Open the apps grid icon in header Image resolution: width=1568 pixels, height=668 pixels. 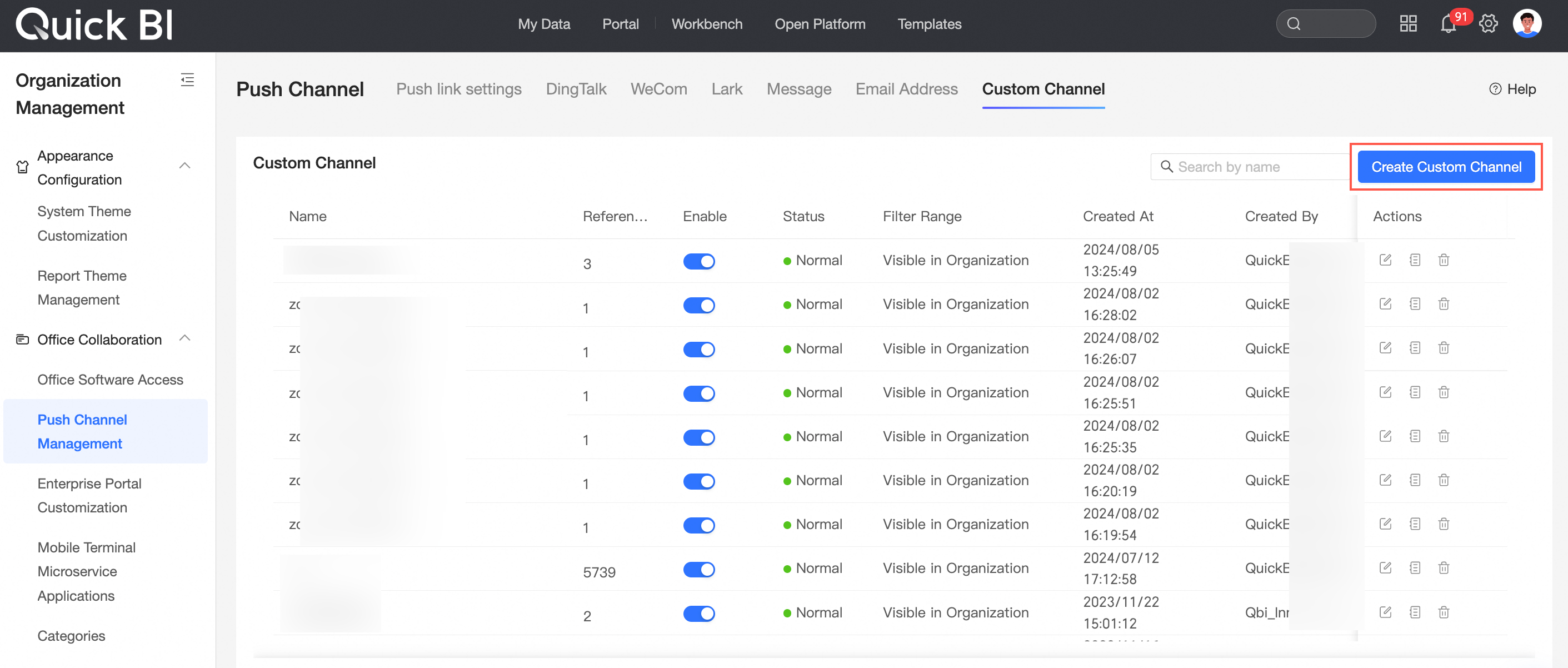click(1408, 24)
